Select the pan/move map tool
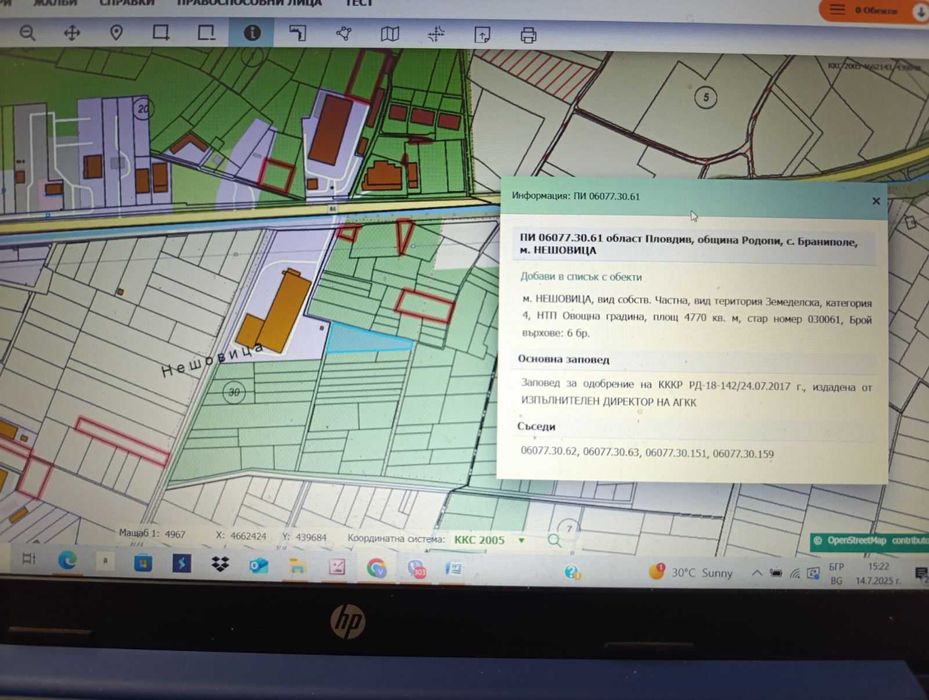The height and width of the screenshot is (700, 929). click(x=72, y=33)
